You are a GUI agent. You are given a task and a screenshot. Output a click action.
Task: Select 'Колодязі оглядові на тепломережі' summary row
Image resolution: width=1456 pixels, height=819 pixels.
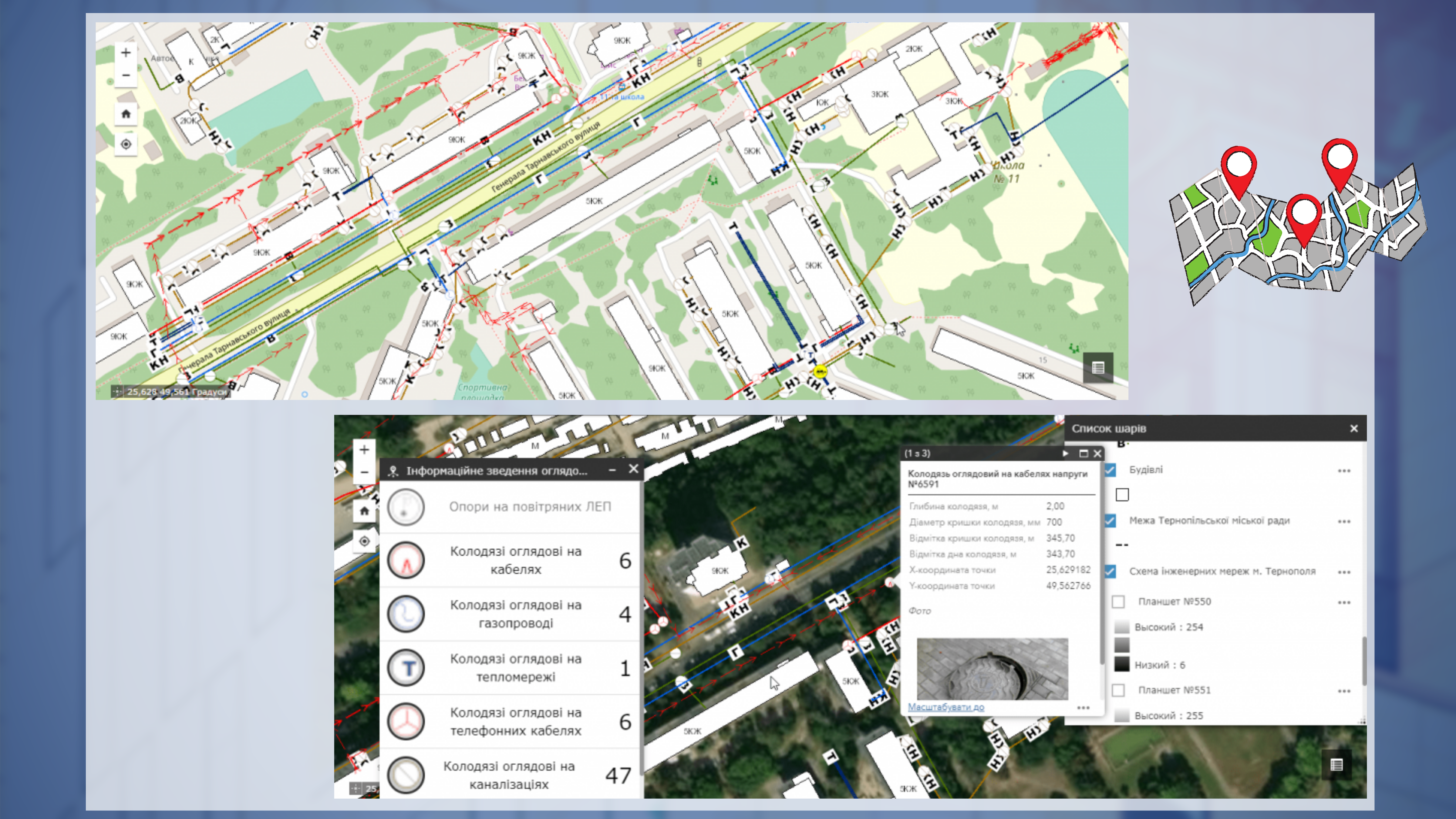(510, 668)
